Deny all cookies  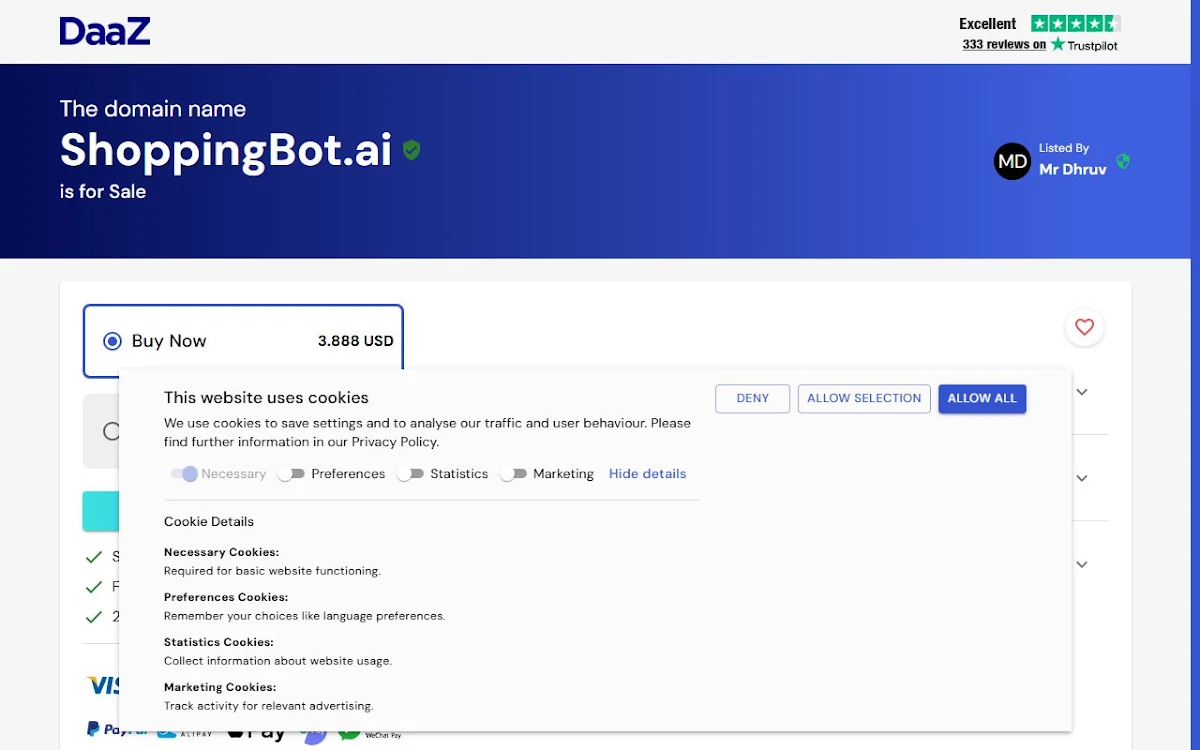(753, 398)
